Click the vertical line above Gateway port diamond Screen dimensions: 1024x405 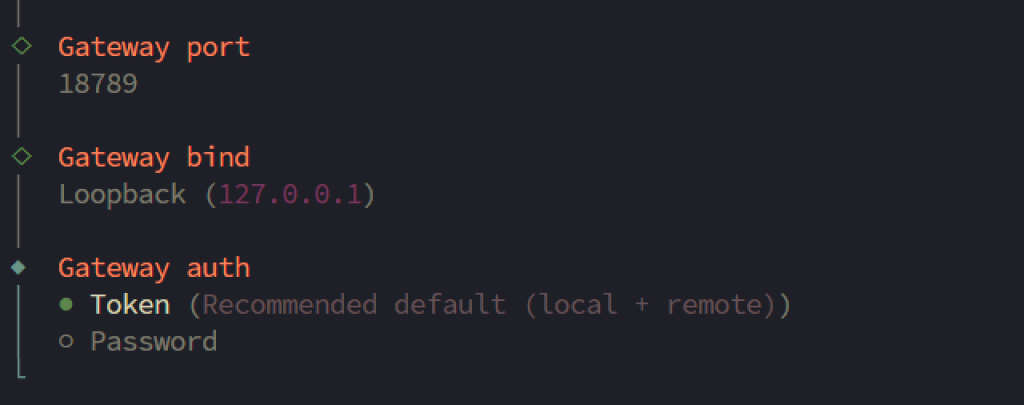pyautogui.click(x=19, y=13)
